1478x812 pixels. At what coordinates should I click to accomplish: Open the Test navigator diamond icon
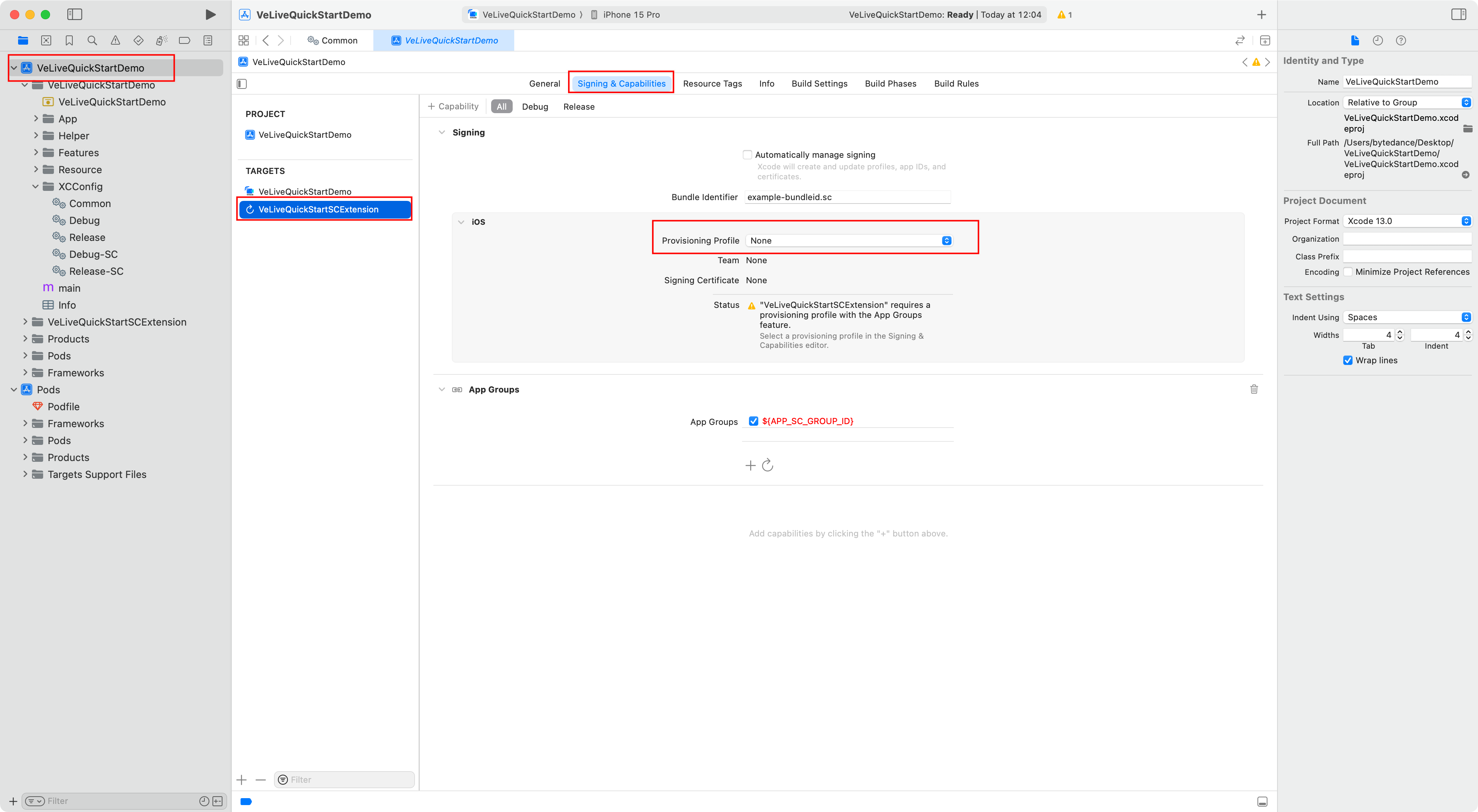(138, 40)
